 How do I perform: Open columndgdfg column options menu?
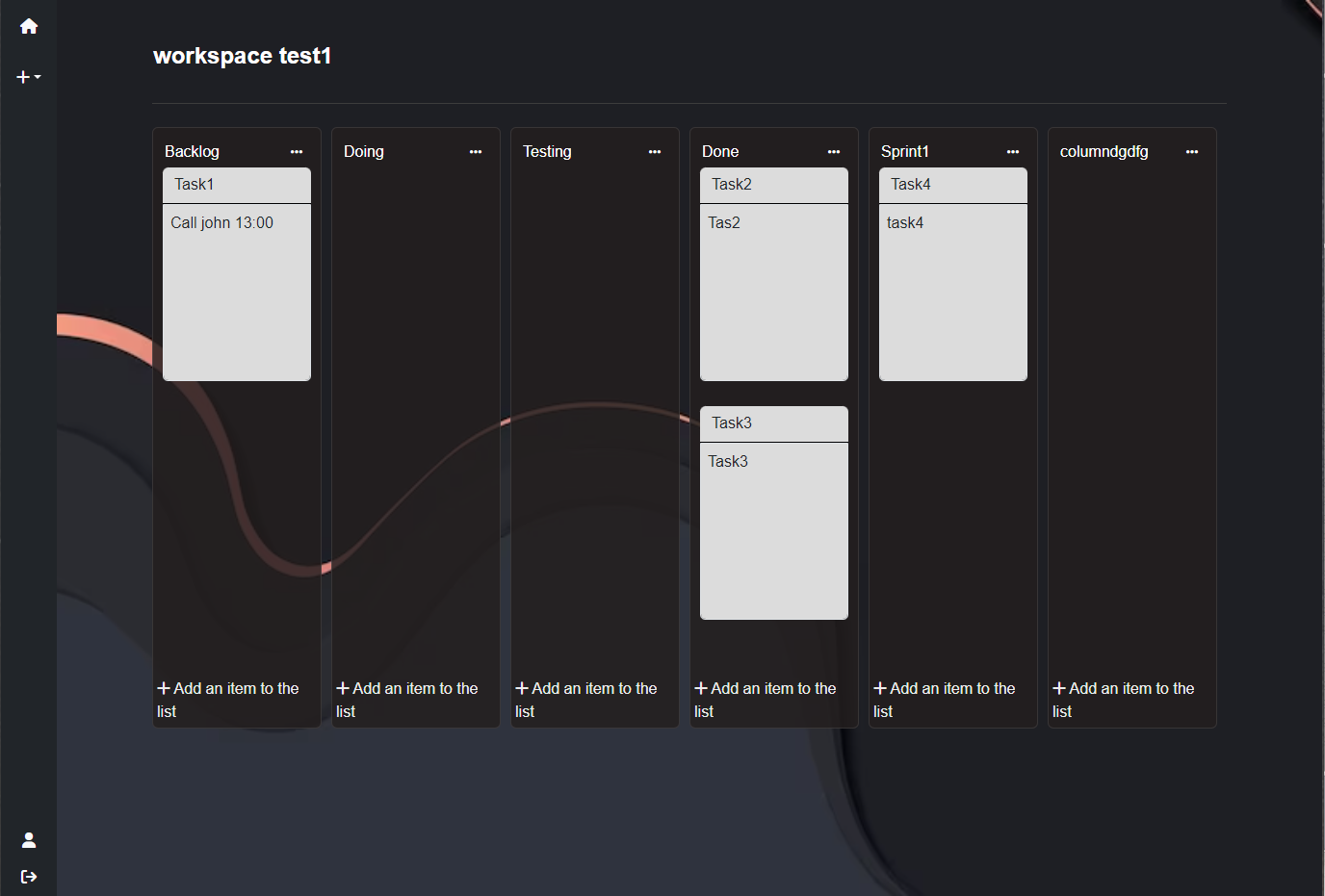coord(1192,152)
